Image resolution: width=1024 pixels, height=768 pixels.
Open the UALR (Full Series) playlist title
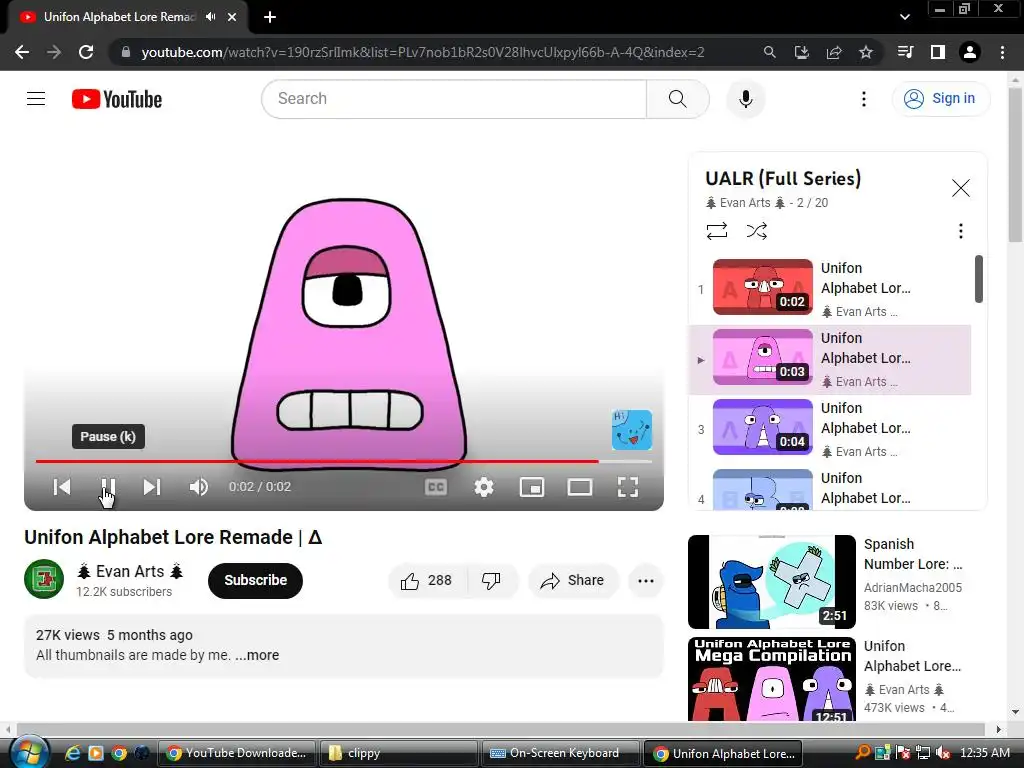(x=783, y=178)
